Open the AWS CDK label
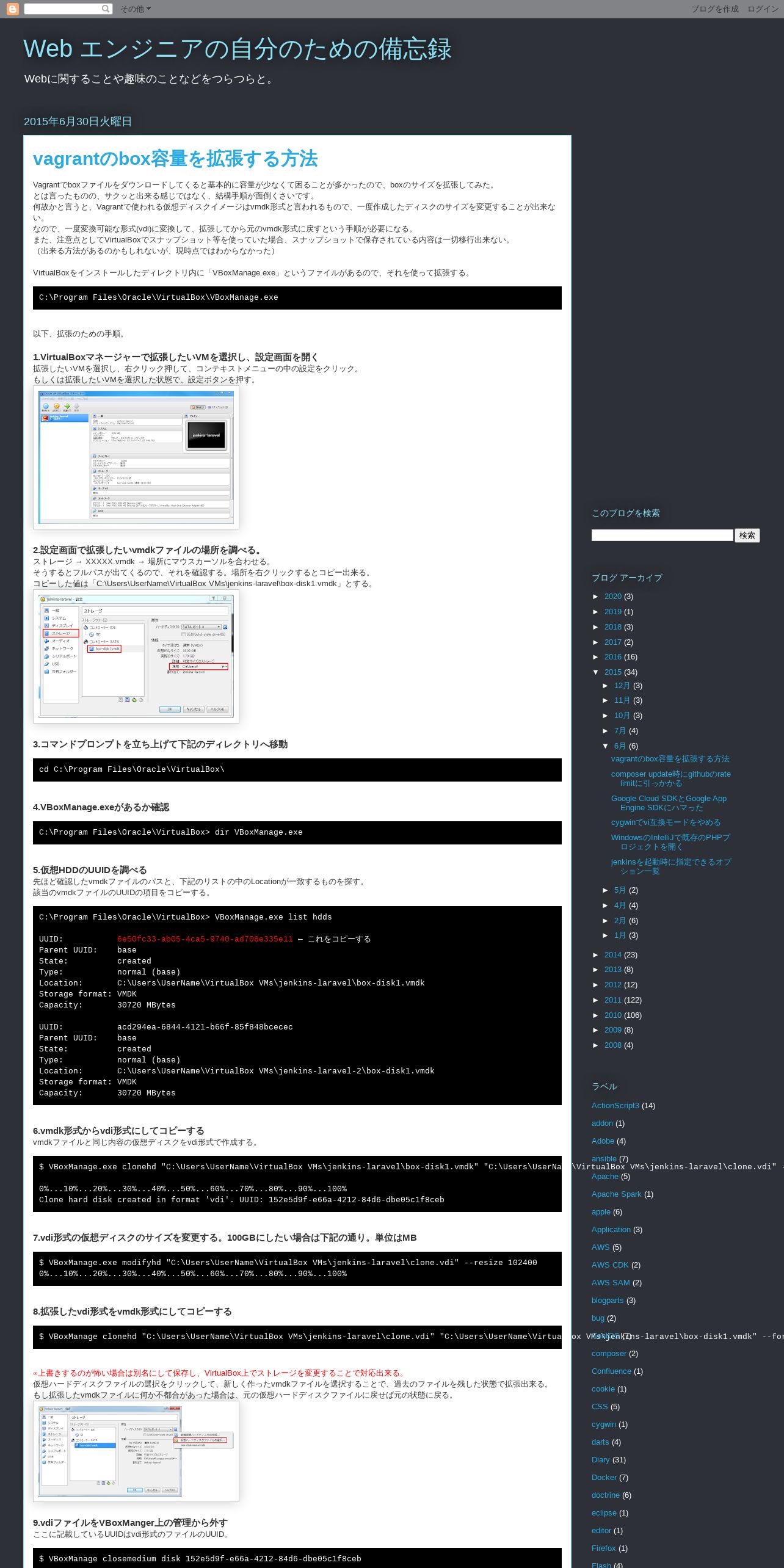Image resolution: width=784 pixels, height=1568 pixels. pos(610,1265)
